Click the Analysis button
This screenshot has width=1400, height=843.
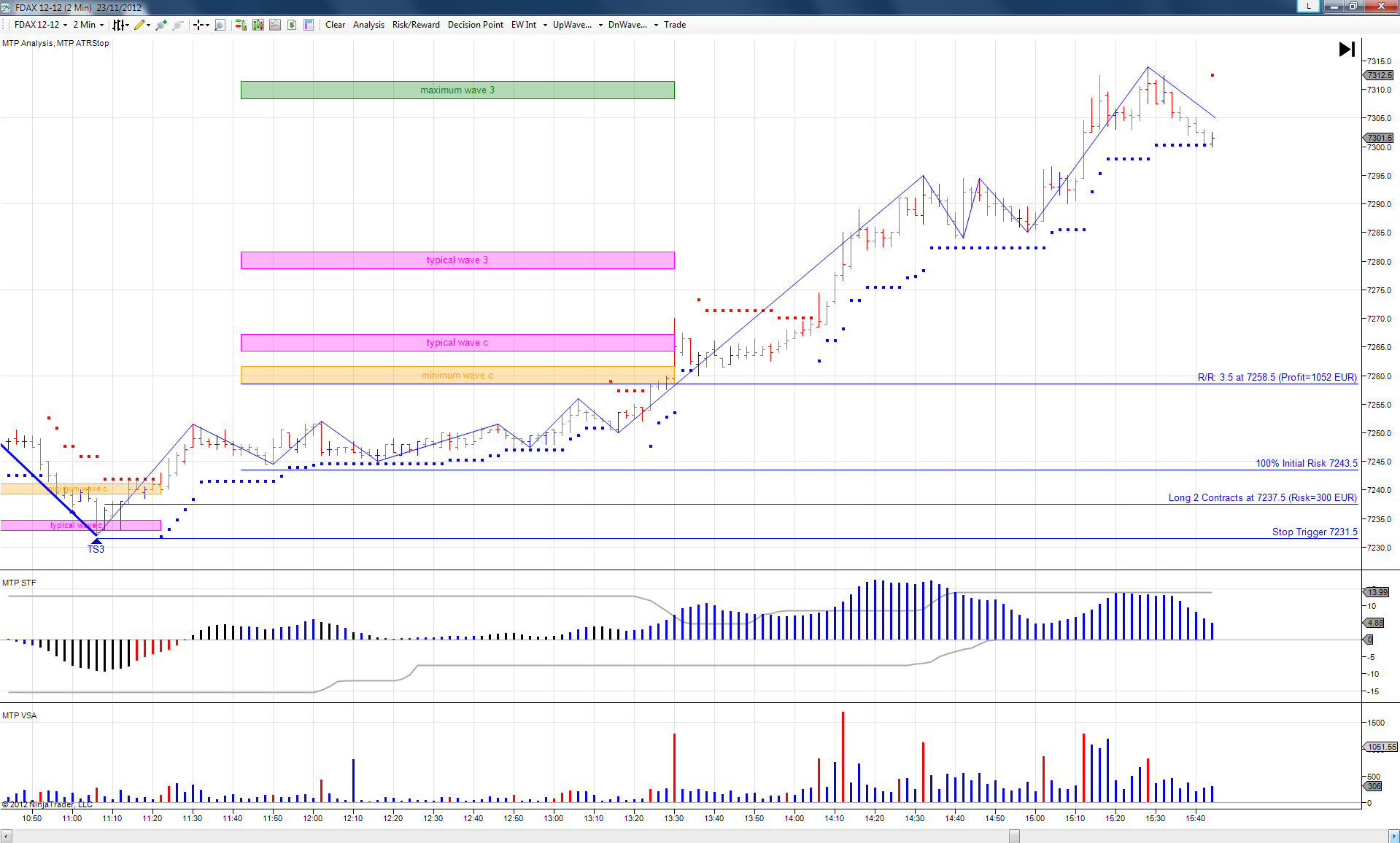(368, 25)
